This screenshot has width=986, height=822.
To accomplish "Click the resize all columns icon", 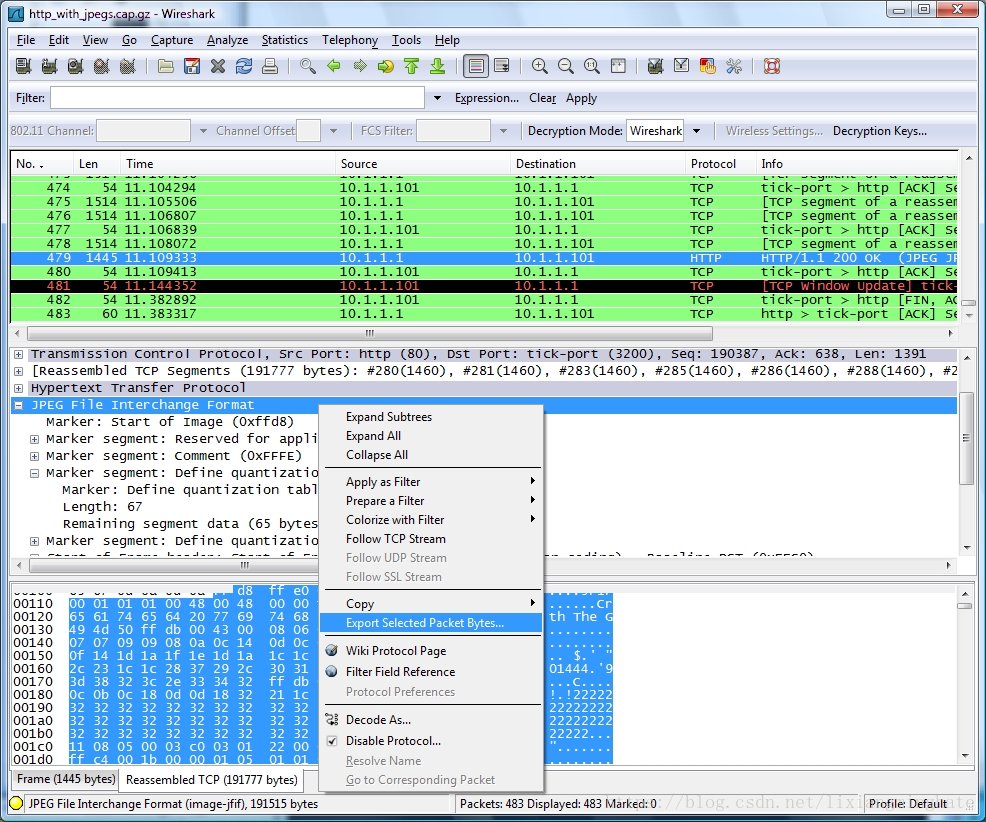I will pyautogui.click(x=618, y=66).
